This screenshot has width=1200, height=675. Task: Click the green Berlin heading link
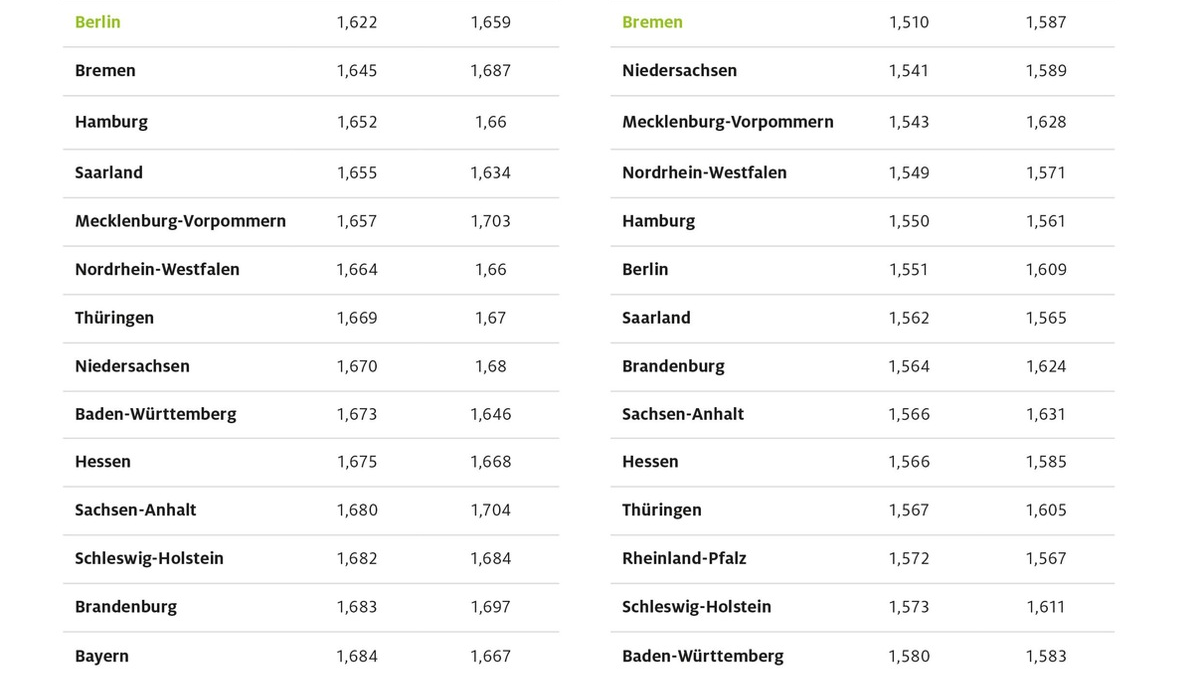(x=97, y=22)
